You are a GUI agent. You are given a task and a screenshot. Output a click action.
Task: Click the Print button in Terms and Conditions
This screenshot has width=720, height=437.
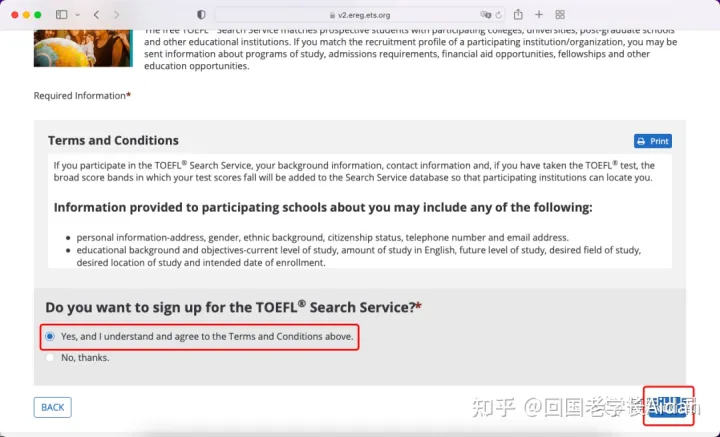pos(652,141)
